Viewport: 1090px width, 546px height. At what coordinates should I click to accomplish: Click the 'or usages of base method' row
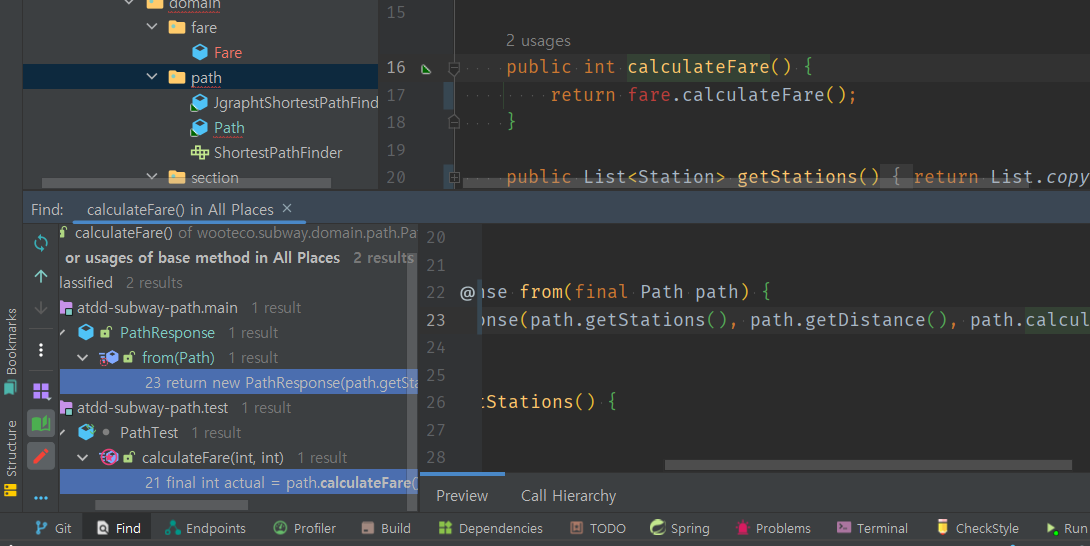pos(238,258)
